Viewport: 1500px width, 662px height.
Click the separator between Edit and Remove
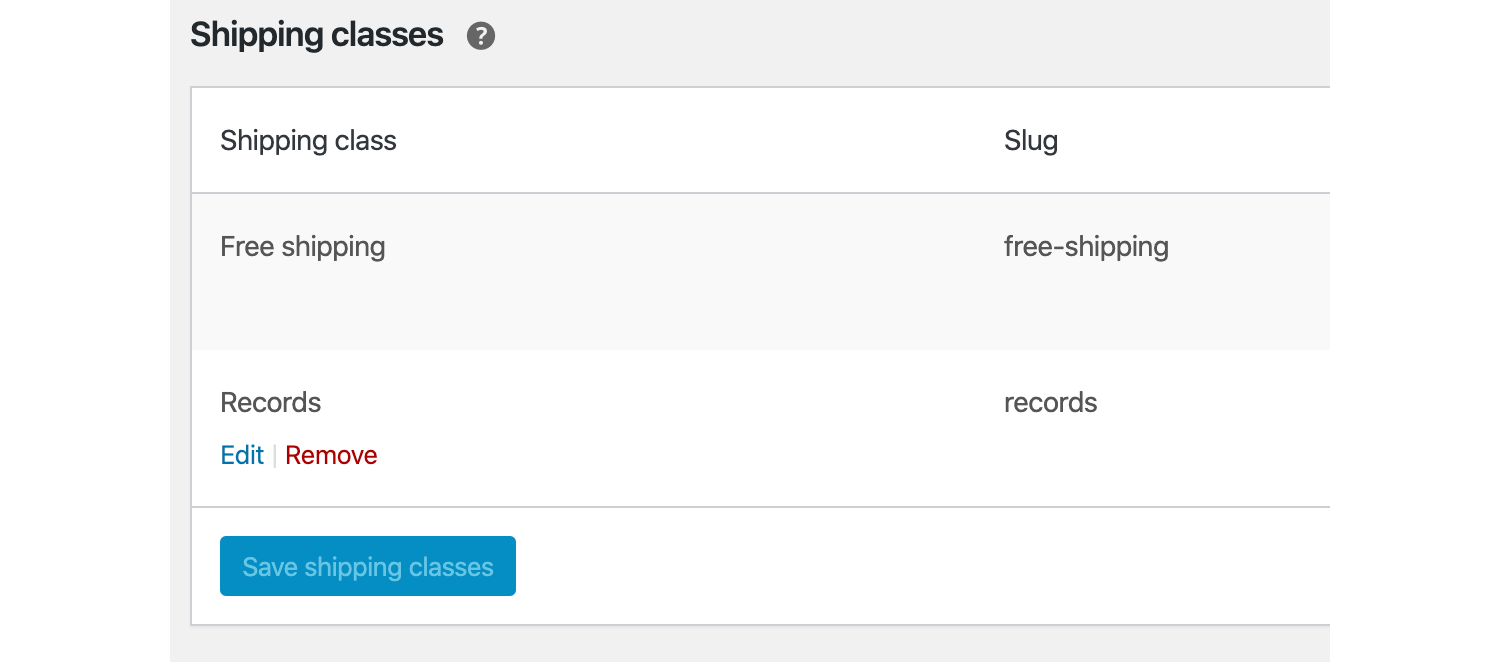(274, 456)
